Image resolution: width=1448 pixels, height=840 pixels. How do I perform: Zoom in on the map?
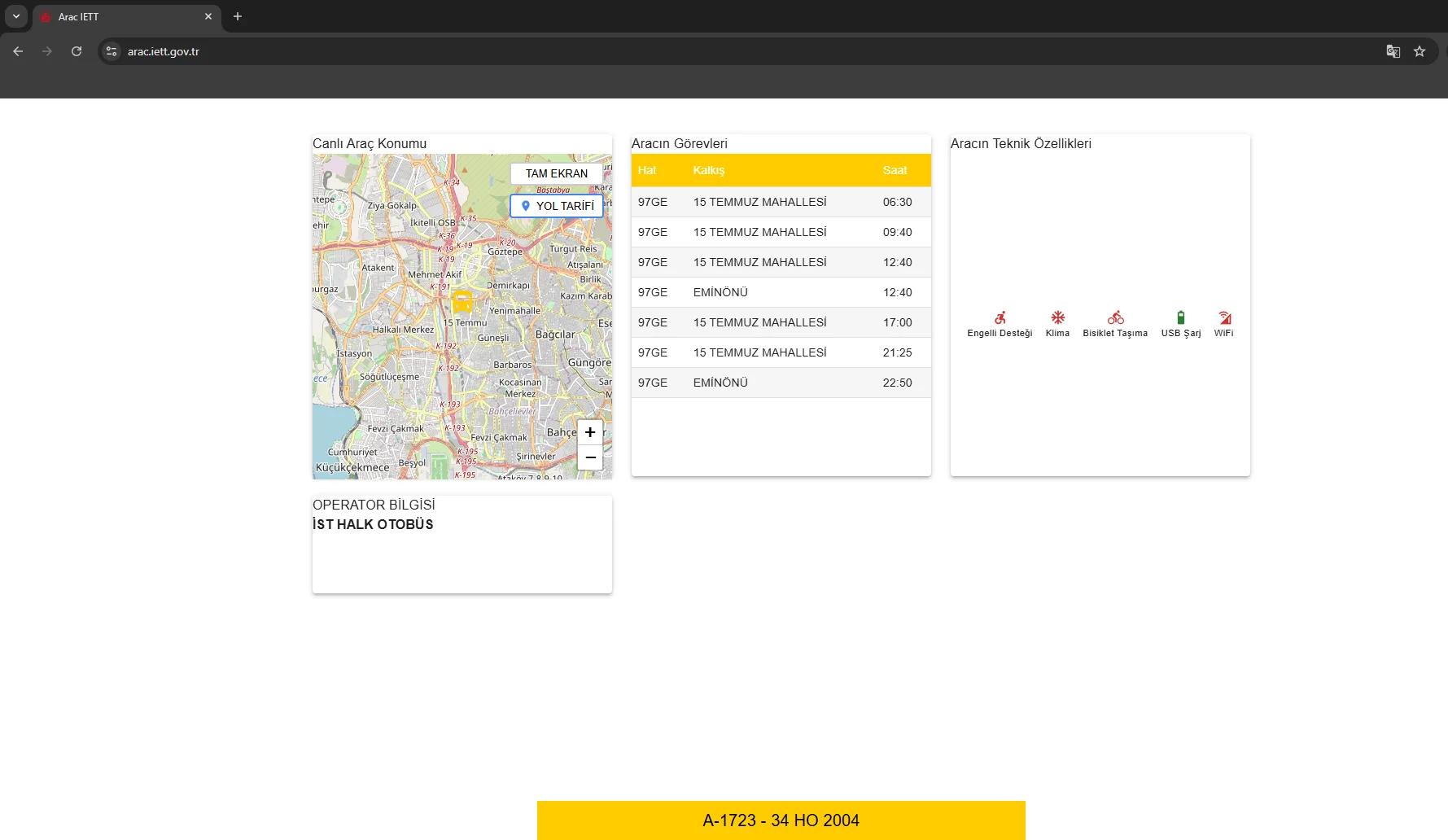tap(590, 432)
